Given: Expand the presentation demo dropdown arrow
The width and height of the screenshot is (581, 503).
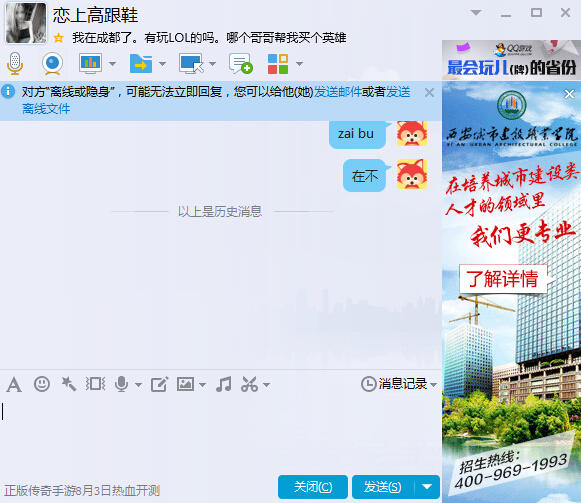Looking at the screenshot, I should pos(112,64).
